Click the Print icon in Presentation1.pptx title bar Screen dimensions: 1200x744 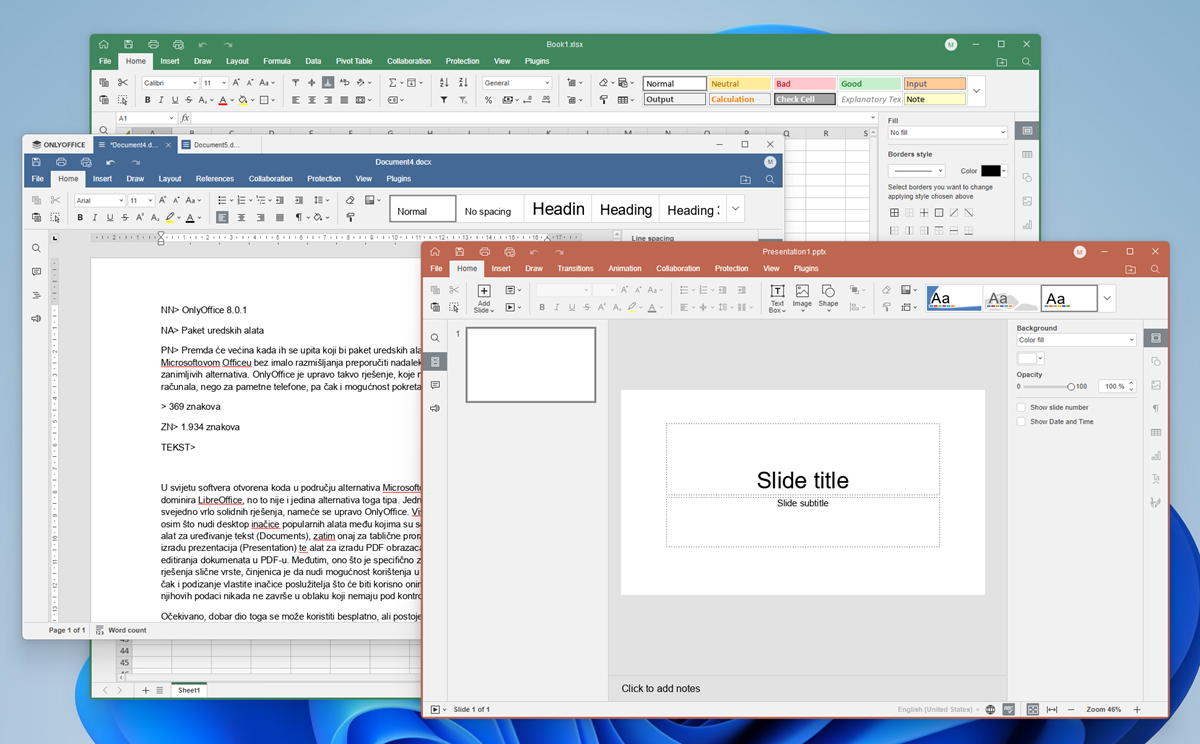click(x=485, y=252)
